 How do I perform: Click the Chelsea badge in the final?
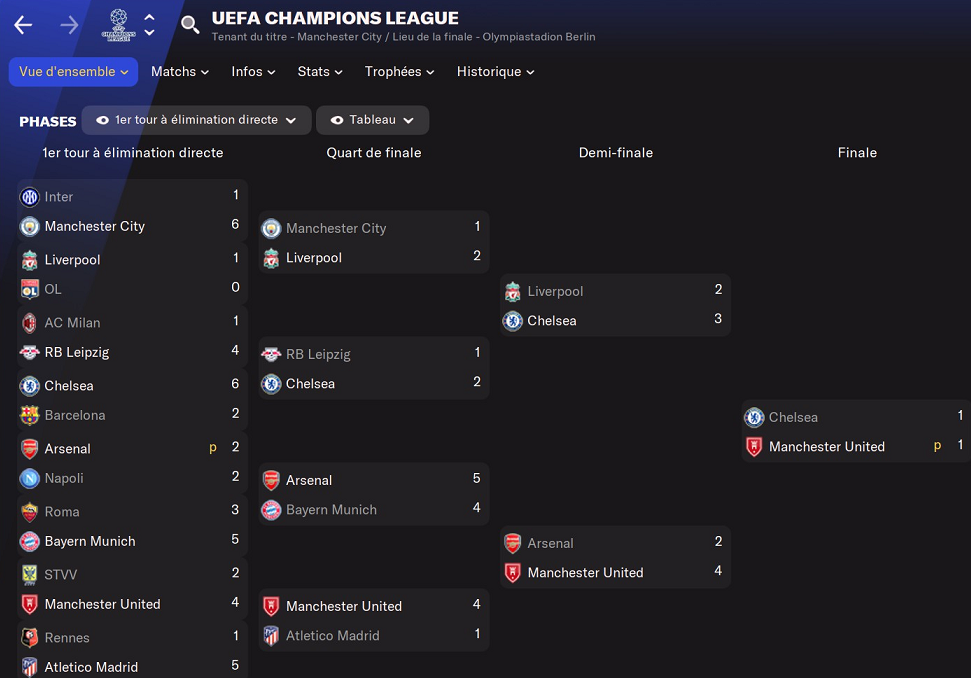[754, 417]
